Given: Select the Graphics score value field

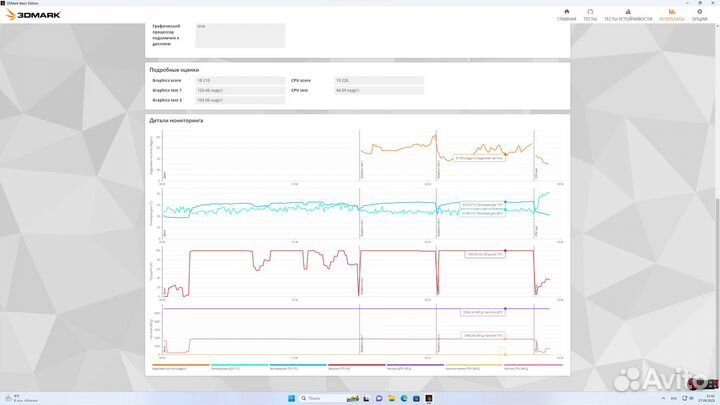Looking at the screenshot, I should pyautogui.click(x=240, y=80).
